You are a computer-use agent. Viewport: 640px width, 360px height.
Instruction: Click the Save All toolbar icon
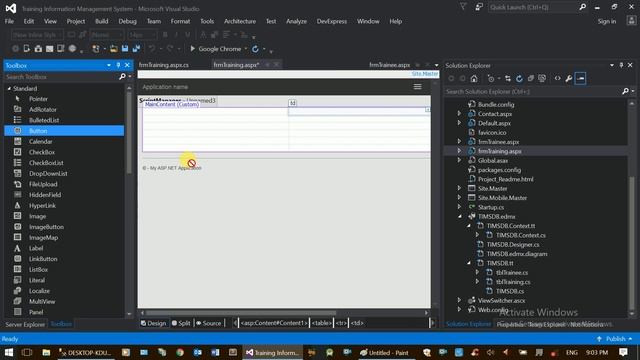click(x=136, y=49)
